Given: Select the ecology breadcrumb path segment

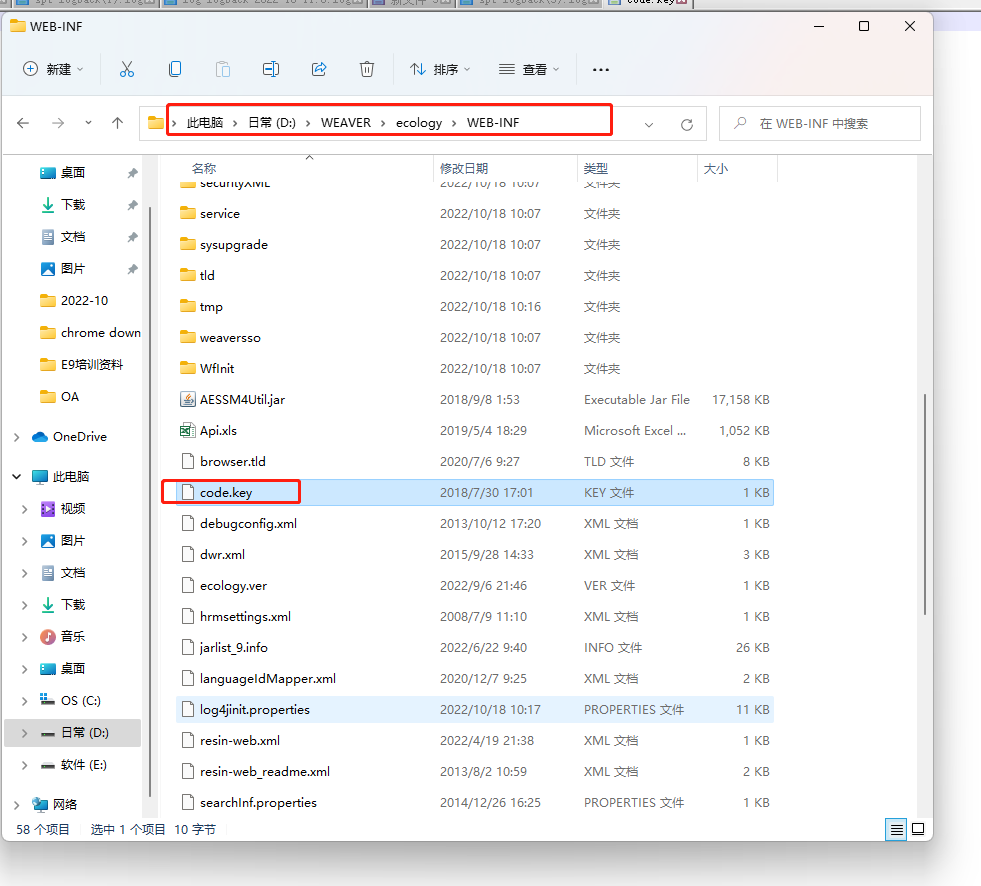Looking at the screenshot, I should pyautogui.click(x=418, y=123).
